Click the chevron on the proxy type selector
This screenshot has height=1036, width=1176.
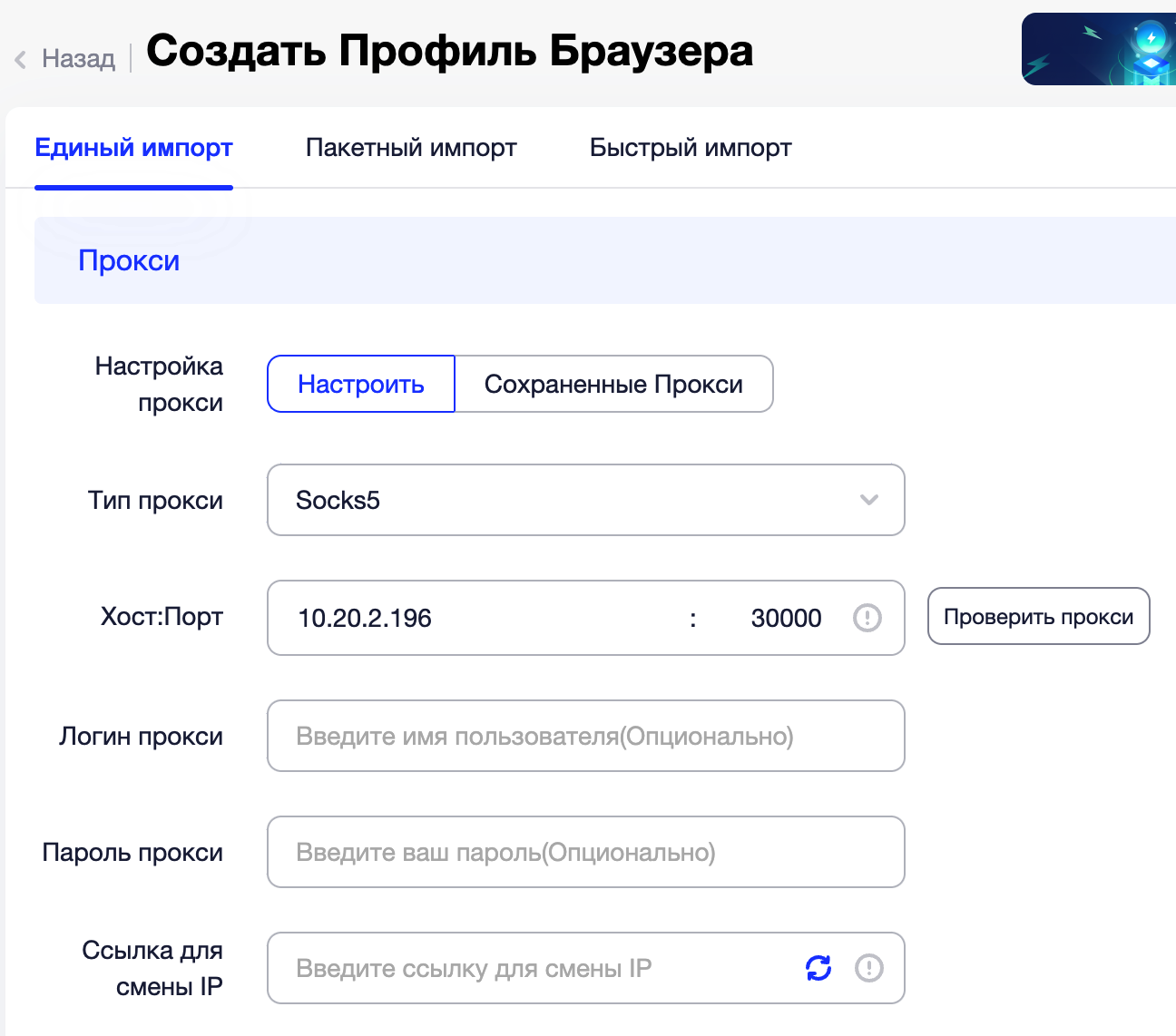pos(868,500)
